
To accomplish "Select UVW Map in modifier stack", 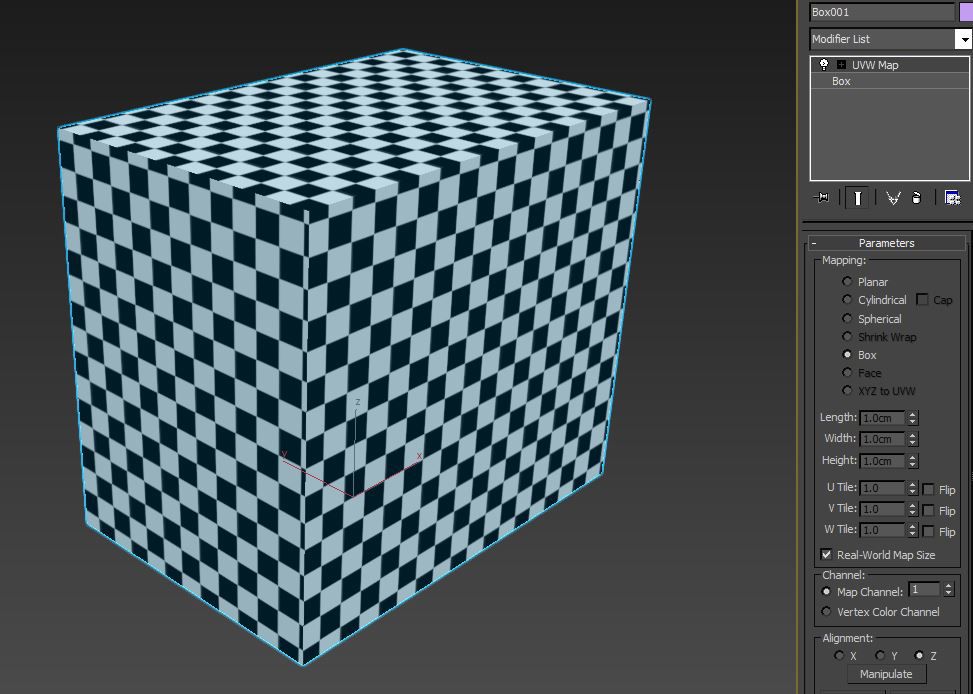I will coord(875,65).
